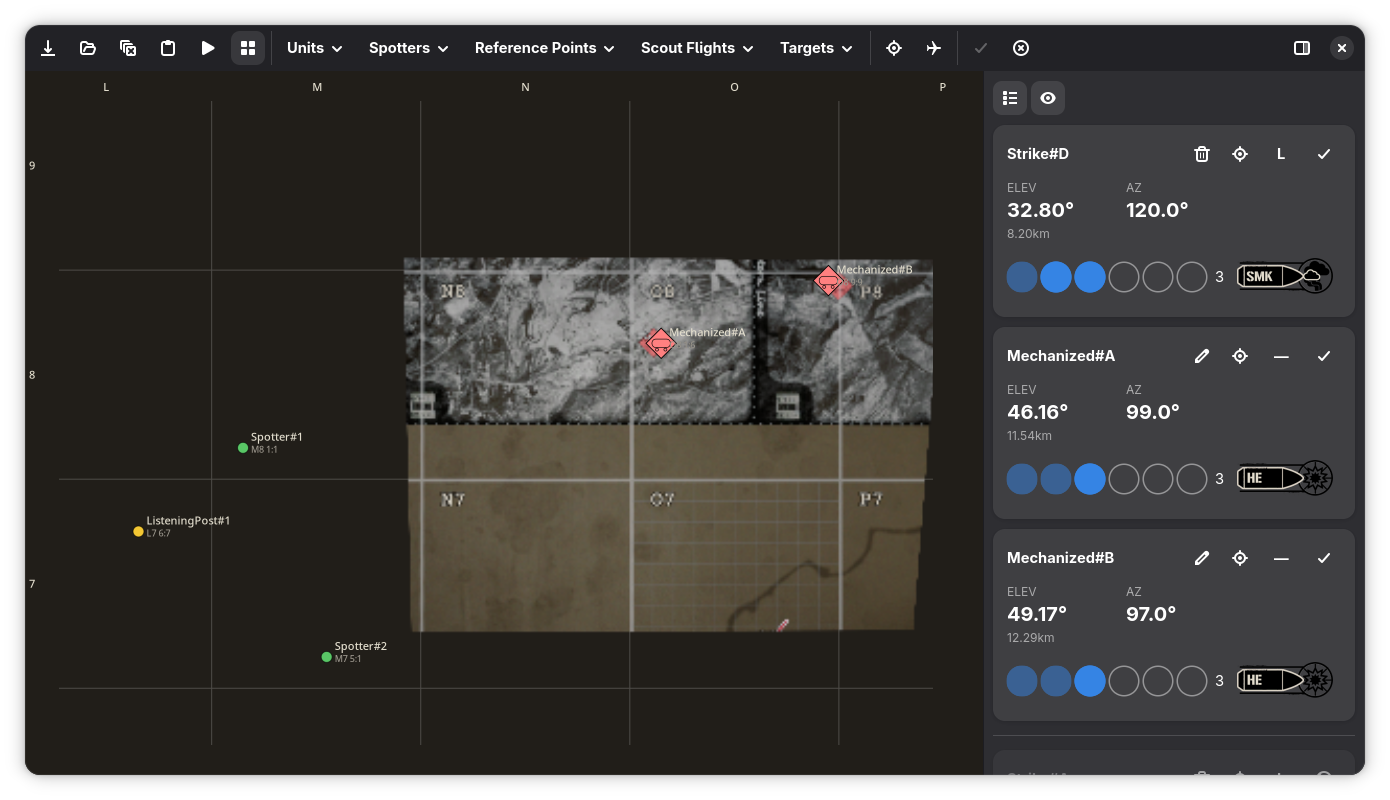Select sixth round circle on Mechanized#B card
This screenshot has width=1390, height=800.
[1192, 681]
